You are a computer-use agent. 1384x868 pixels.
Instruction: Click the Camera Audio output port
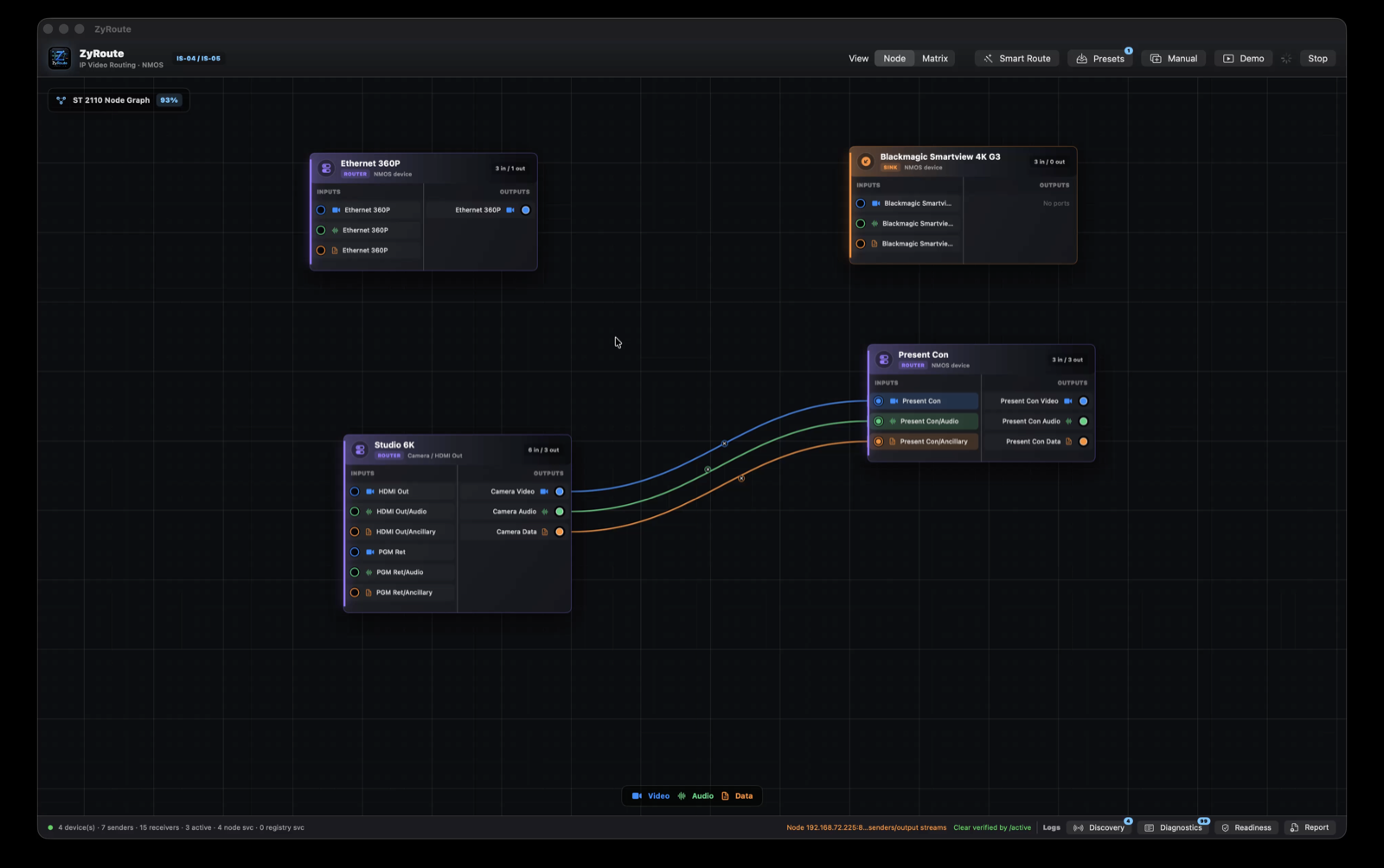[560, 512]
